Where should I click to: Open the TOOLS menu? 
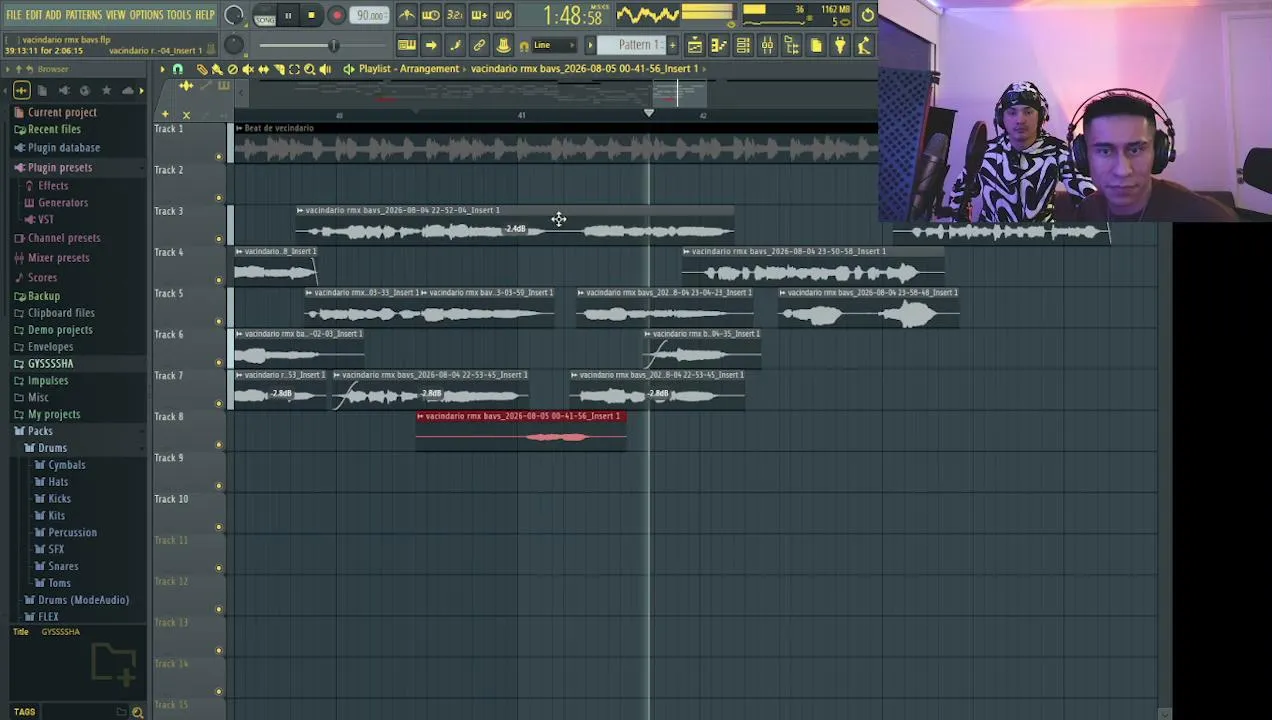179,15
